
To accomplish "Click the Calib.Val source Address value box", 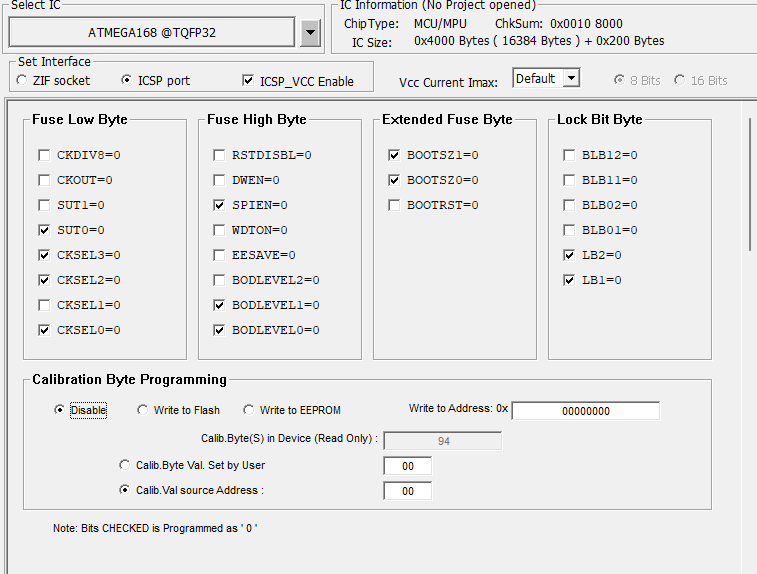I will (x=407, y=491).
